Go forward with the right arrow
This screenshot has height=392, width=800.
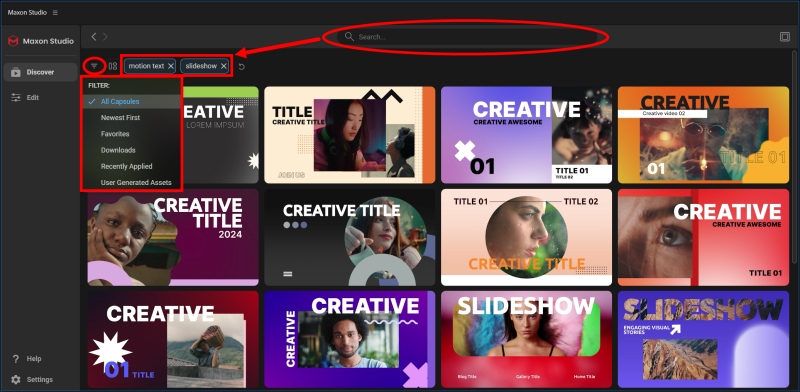pos(105,37)
